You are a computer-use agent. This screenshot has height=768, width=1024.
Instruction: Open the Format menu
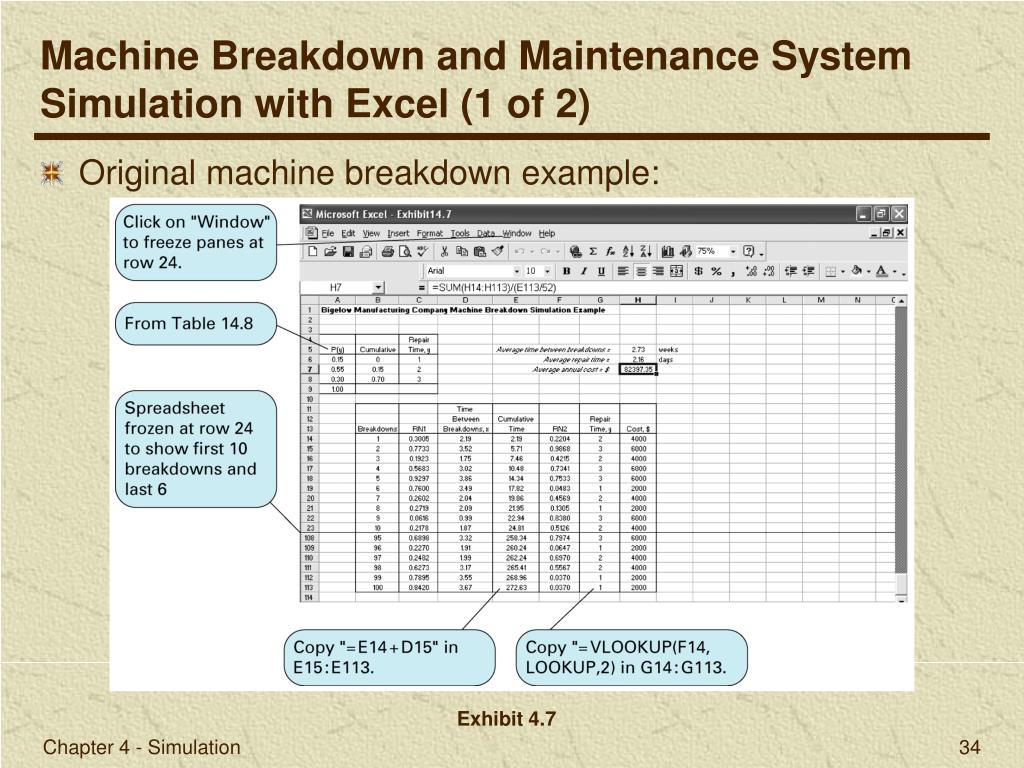tap(430, 233)
